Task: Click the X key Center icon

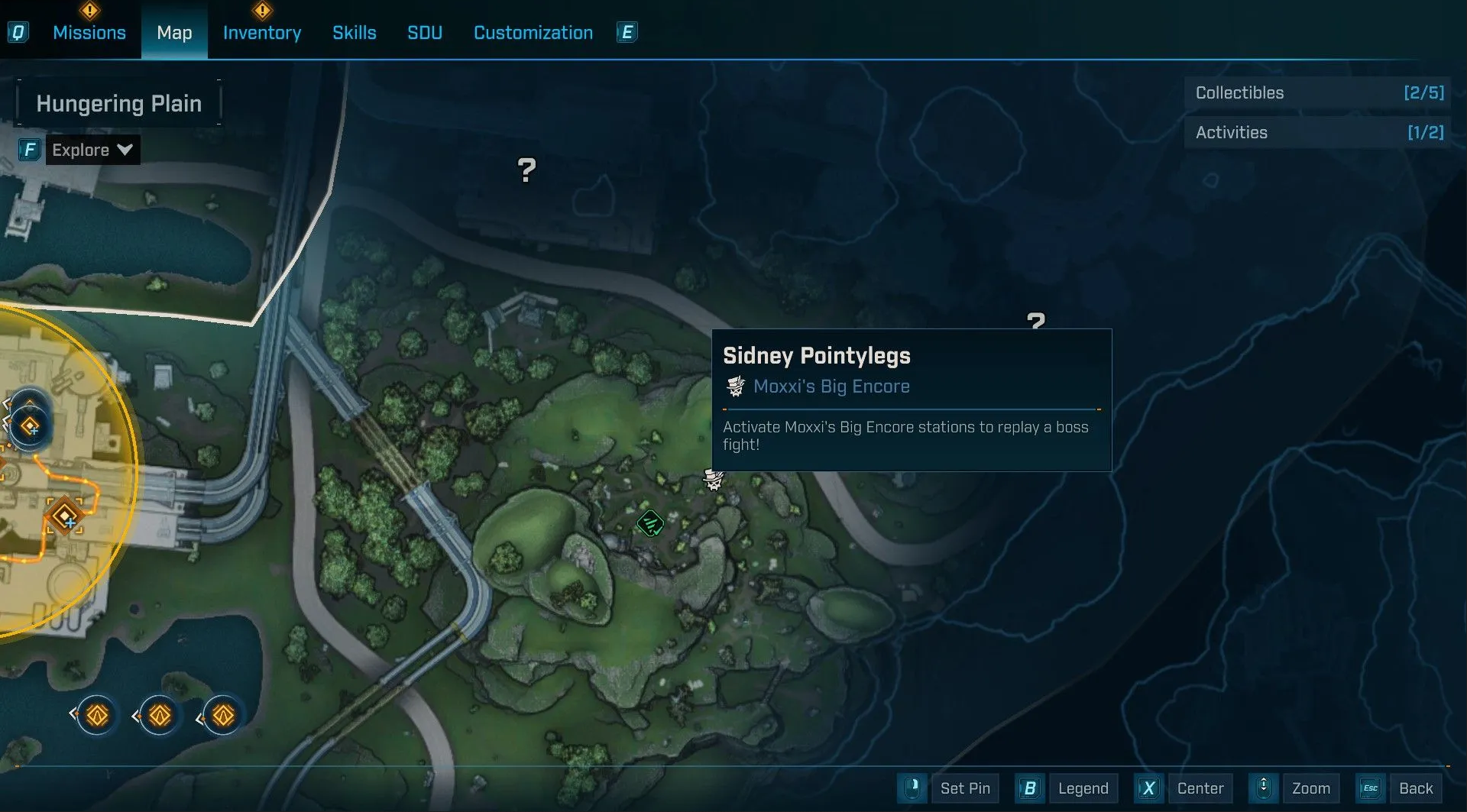Action: 1148,788
